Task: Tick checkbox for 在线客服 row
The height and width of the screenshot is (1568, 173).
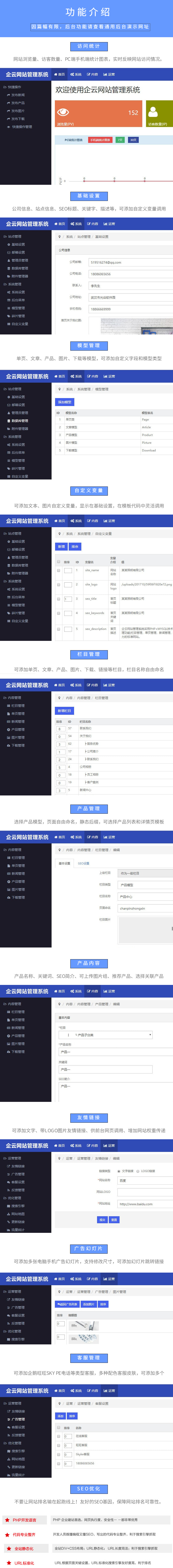Action: click(58, 1437)
